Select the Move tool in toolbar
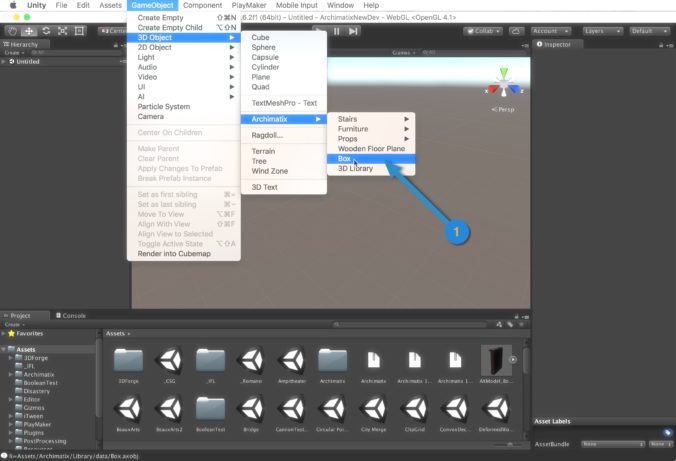The image size is (676, 461). coord(29,31)
